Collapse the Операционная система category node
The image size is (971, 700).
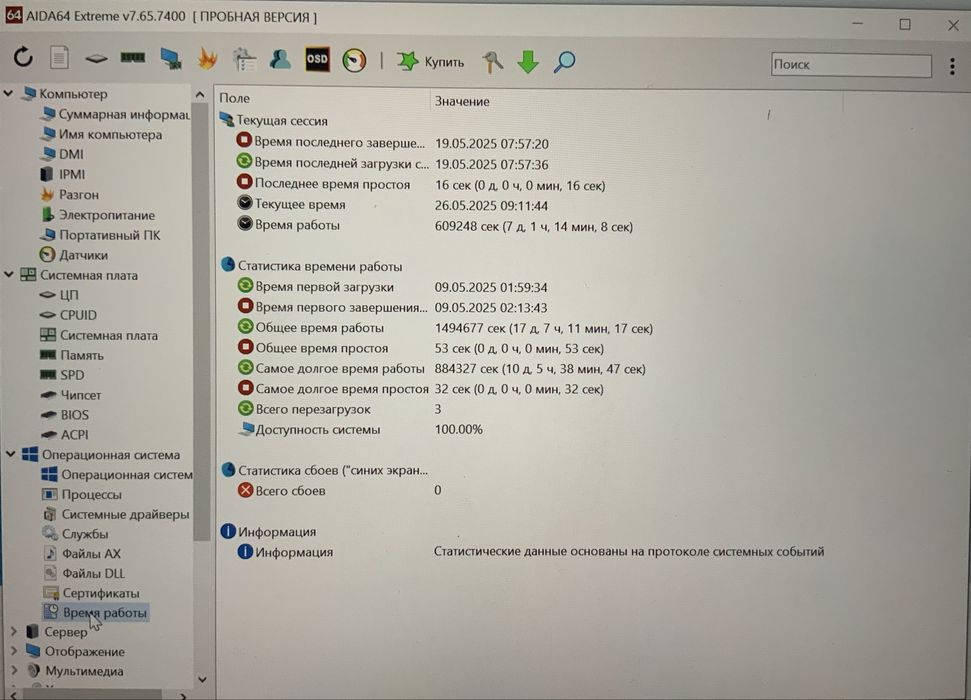11,454
